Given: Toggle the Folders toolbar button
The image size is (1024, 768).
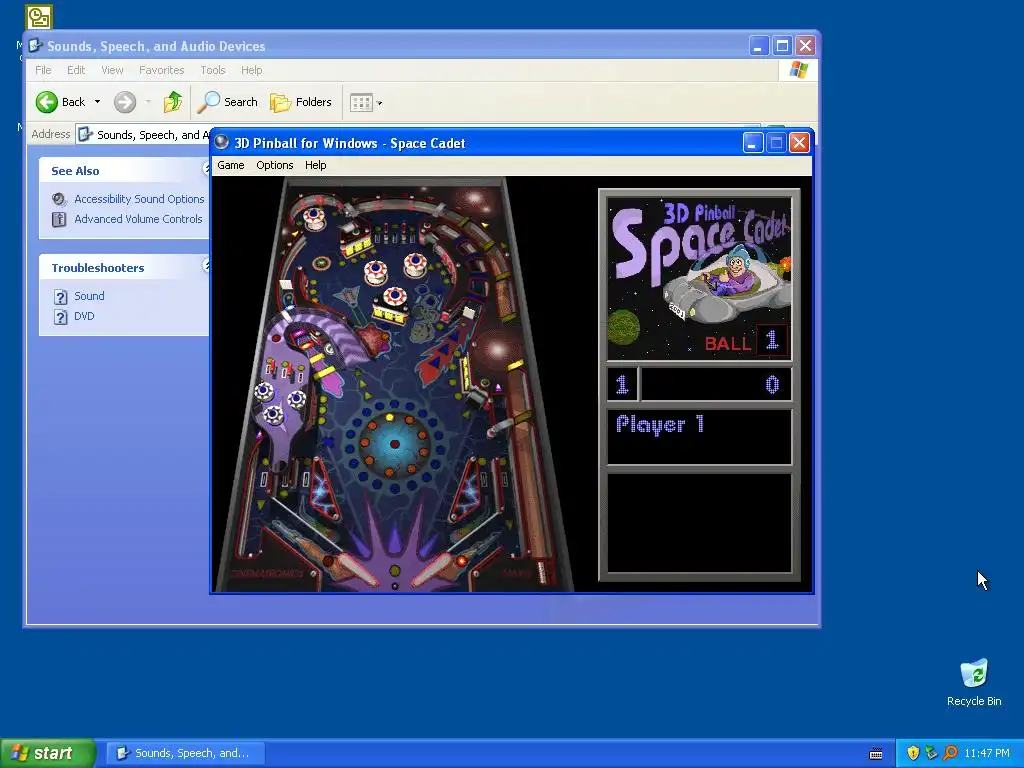Looking at the screenshot, I should [x=300, y=102].
